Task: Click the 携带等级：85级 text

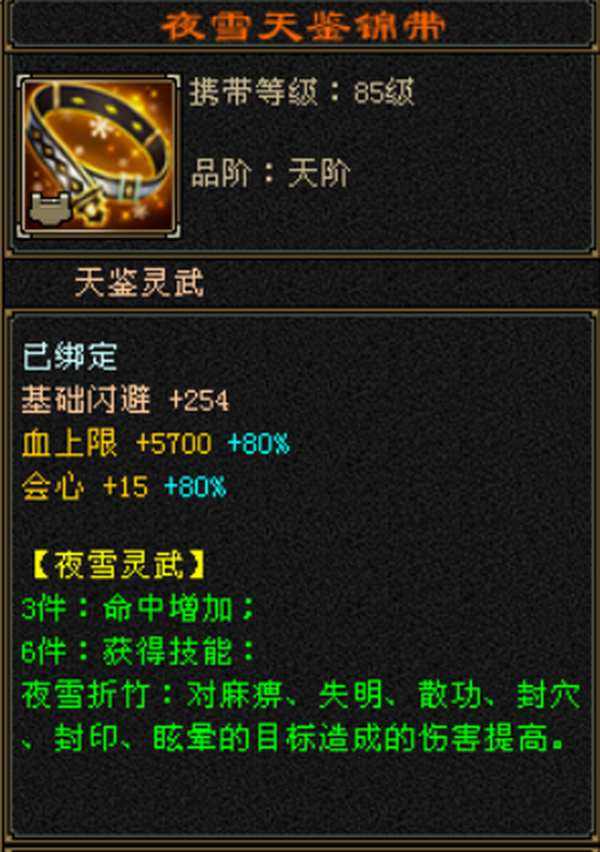Action: point(302,92)
